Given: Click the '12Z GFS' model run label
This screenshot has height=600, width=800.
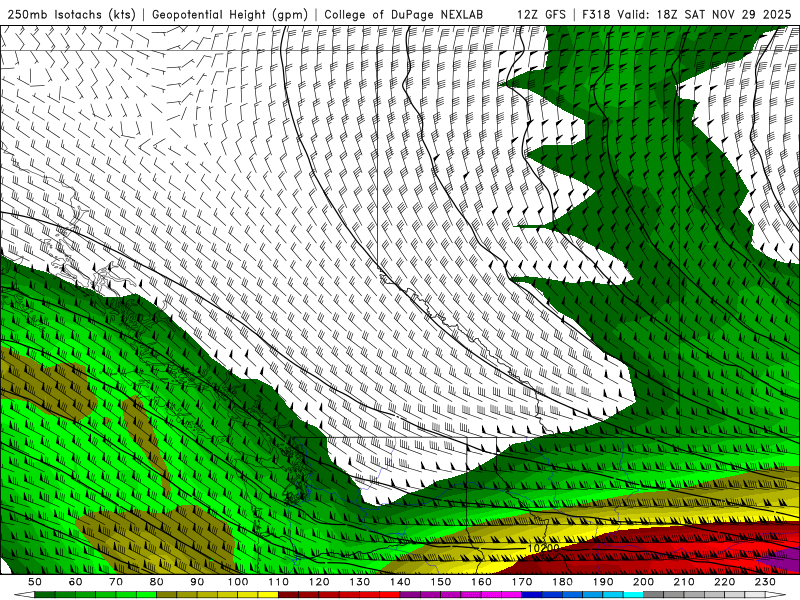Looking at the screenshot, I should [541, 14].
